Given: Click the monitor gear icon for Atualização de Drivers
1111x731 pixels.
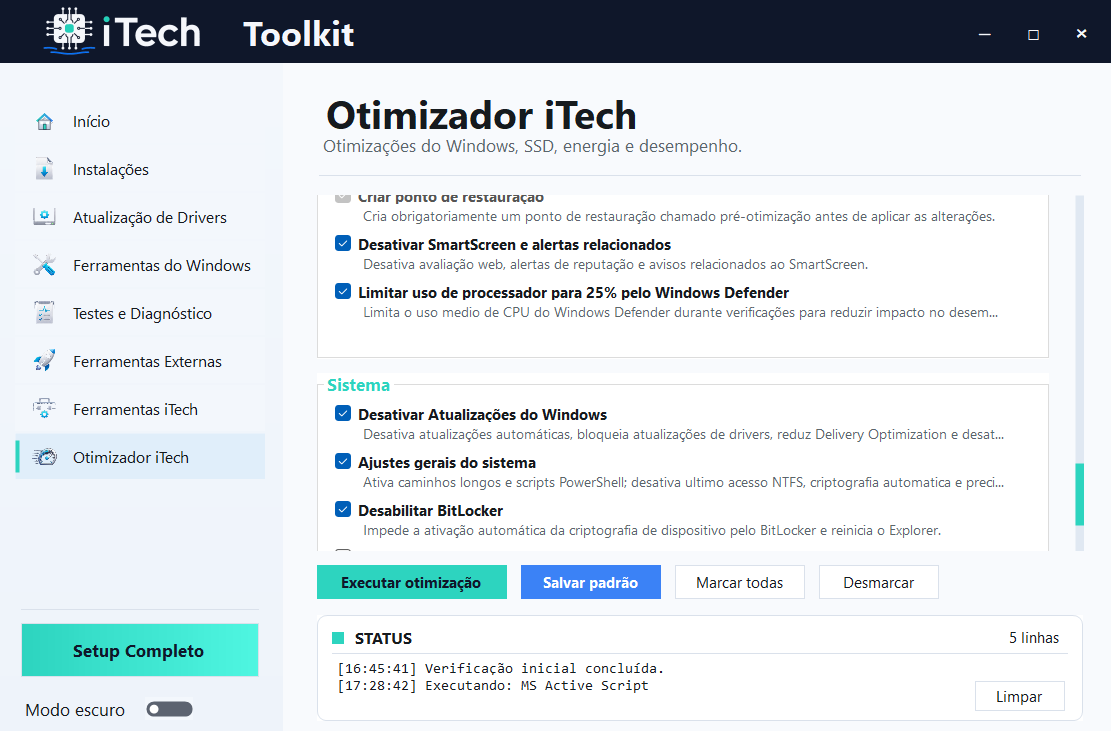Looking at the screenshot, I should click(44, 217).
